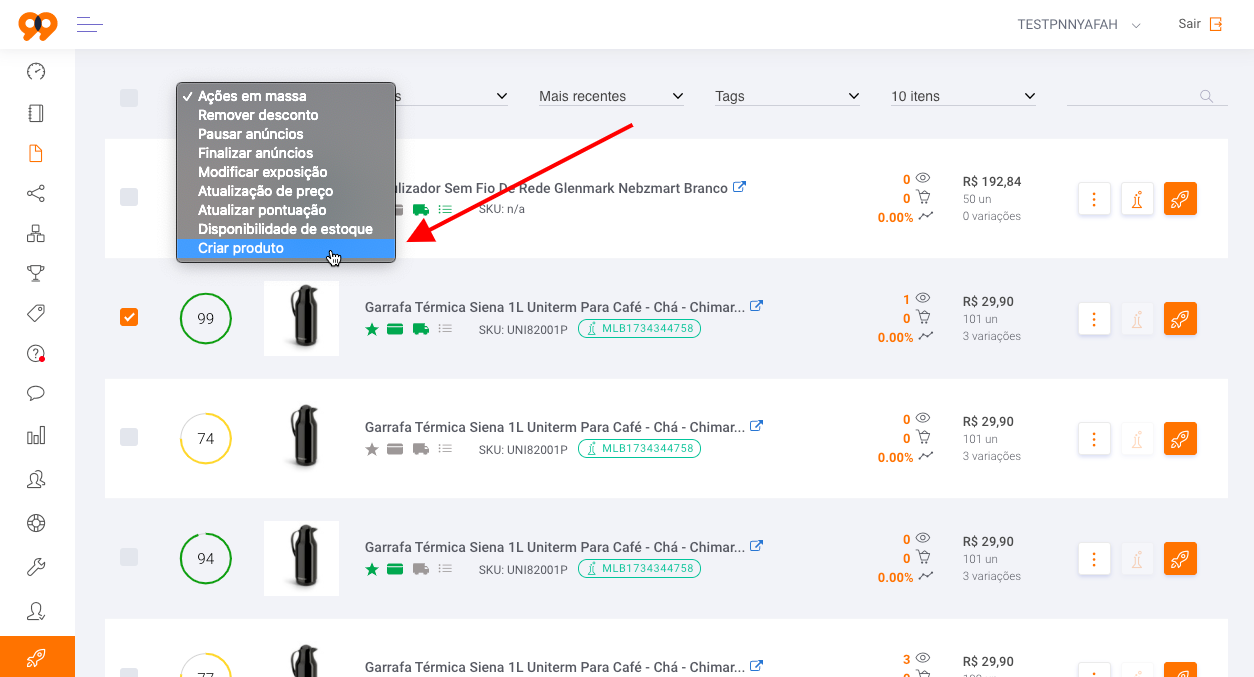The width and height of the screenshot is (1254, 677).
Task: Uncheck the checked score 99 product checkbox
Action: 129,317
